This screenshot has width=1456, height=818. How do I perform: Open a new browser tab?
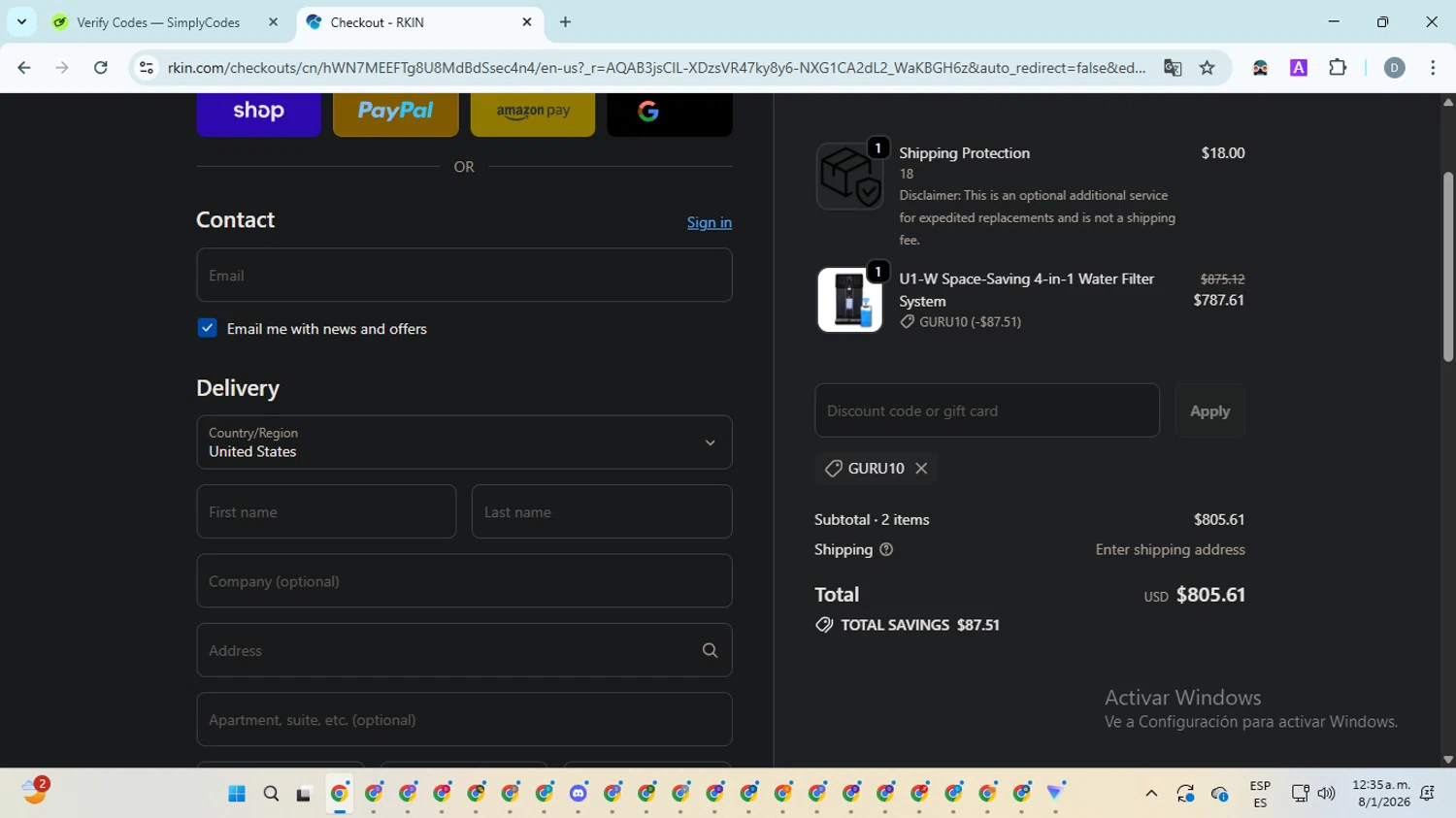click(565, 22)
